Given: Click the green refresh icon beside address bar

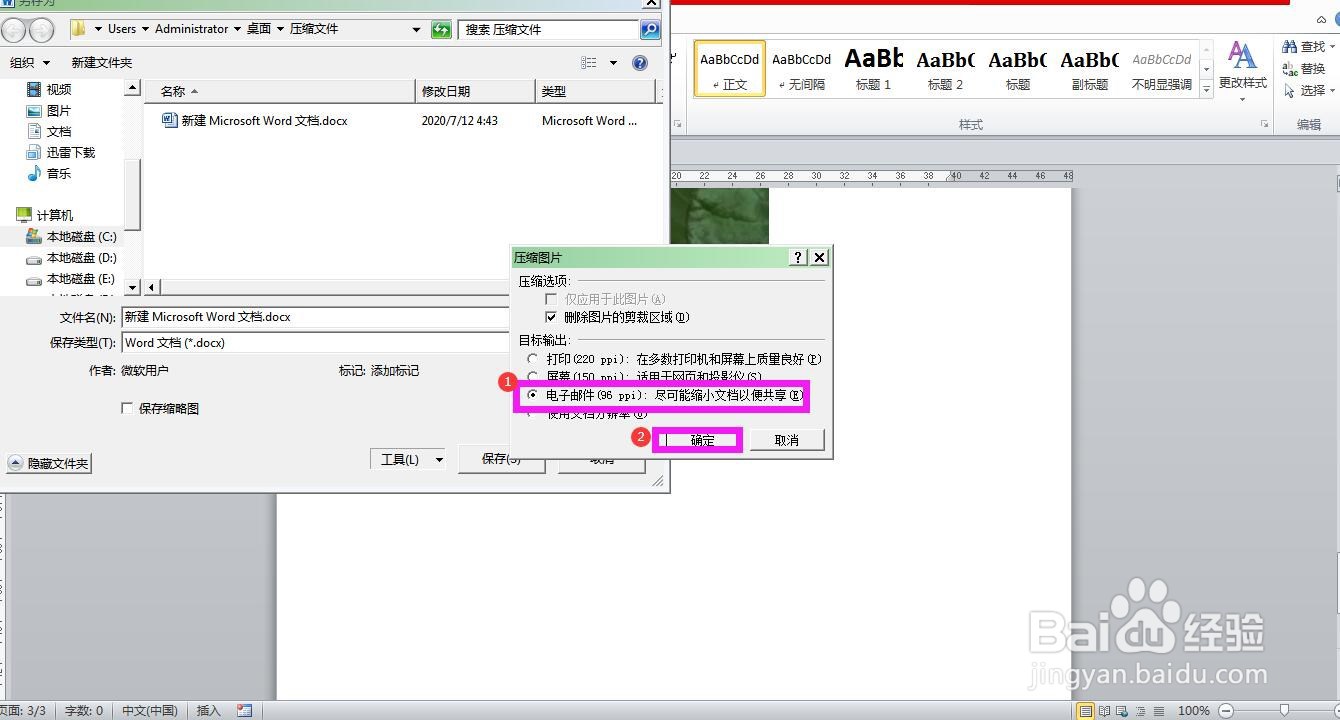Looking at the screenshot, I should tap(441, 30).
